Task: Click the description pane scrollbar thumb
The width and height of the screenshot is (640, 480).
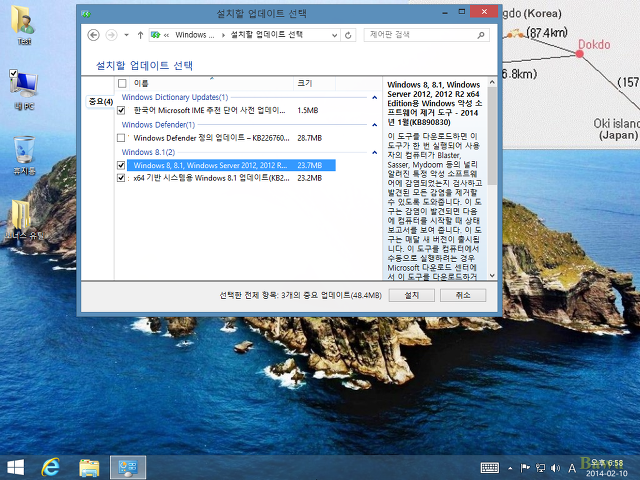Action: (x=492, y=136)
